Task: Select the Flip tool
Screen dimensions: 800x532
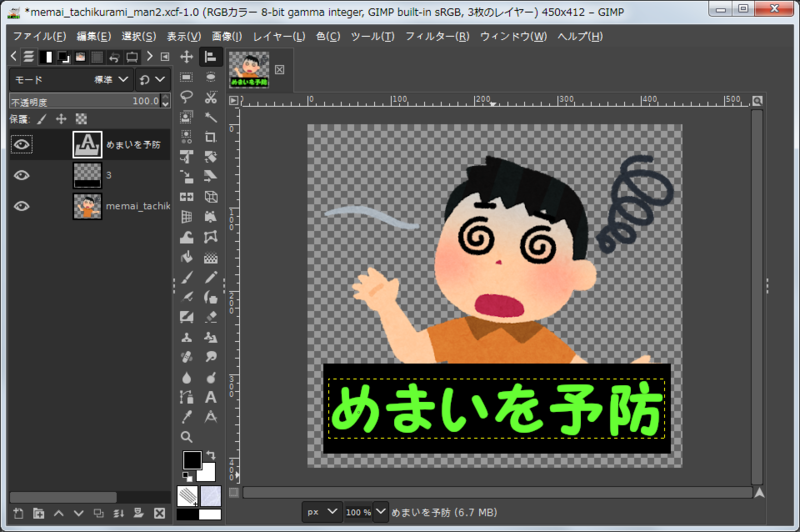Action: [186, 197]
